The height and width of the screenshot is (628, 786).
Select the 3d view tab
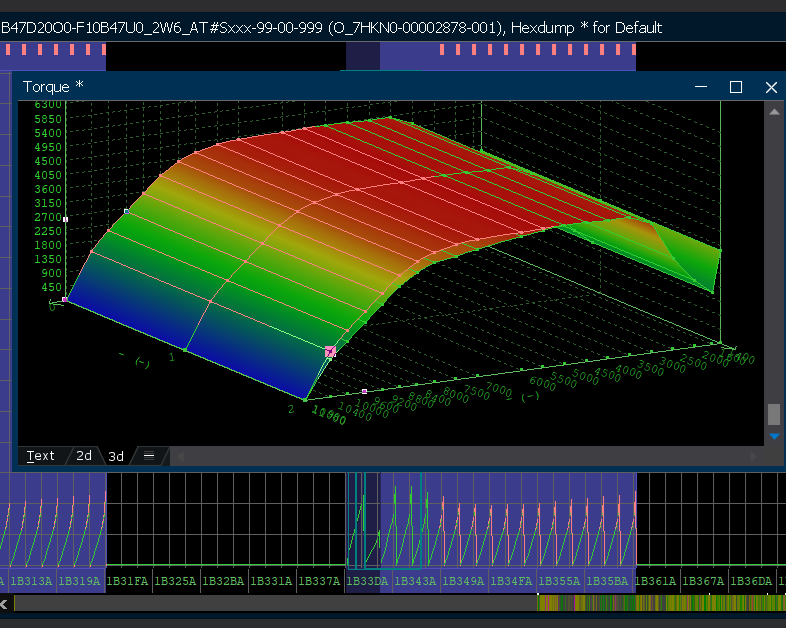click(116, 456)
